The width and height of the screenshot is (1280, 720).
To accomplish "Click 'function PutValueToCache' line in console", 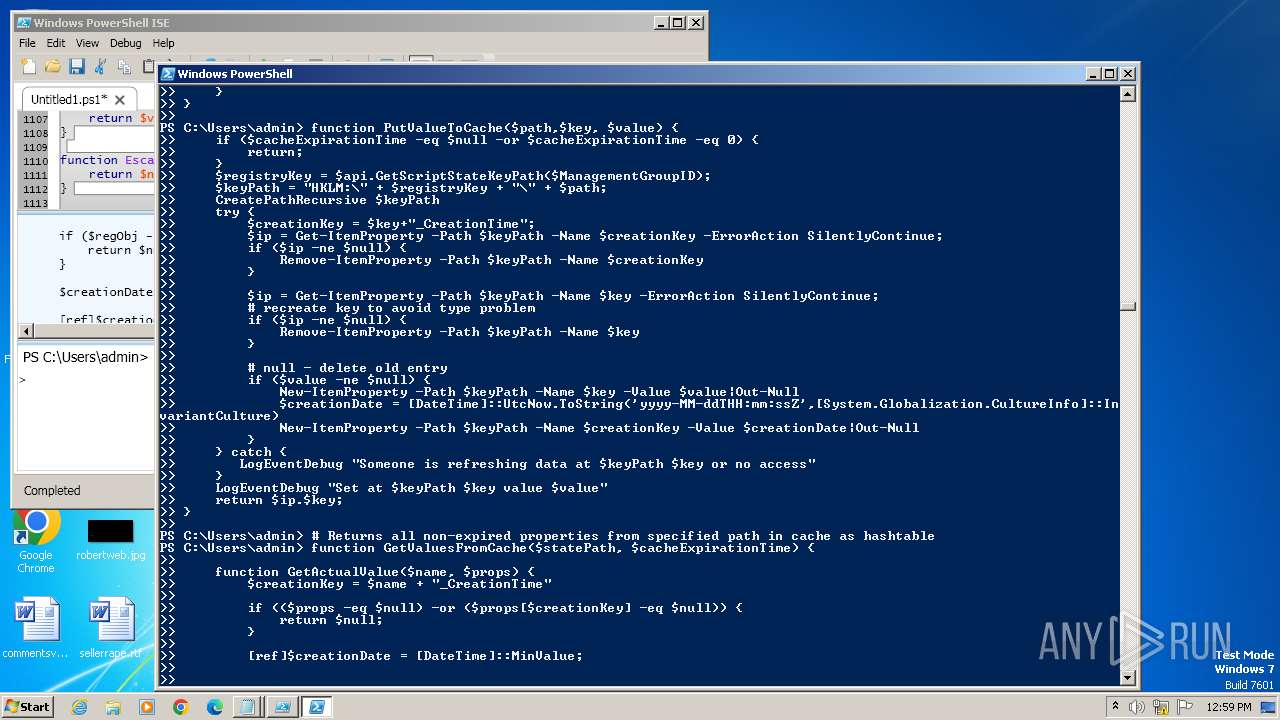I will (x=495, y=128).
